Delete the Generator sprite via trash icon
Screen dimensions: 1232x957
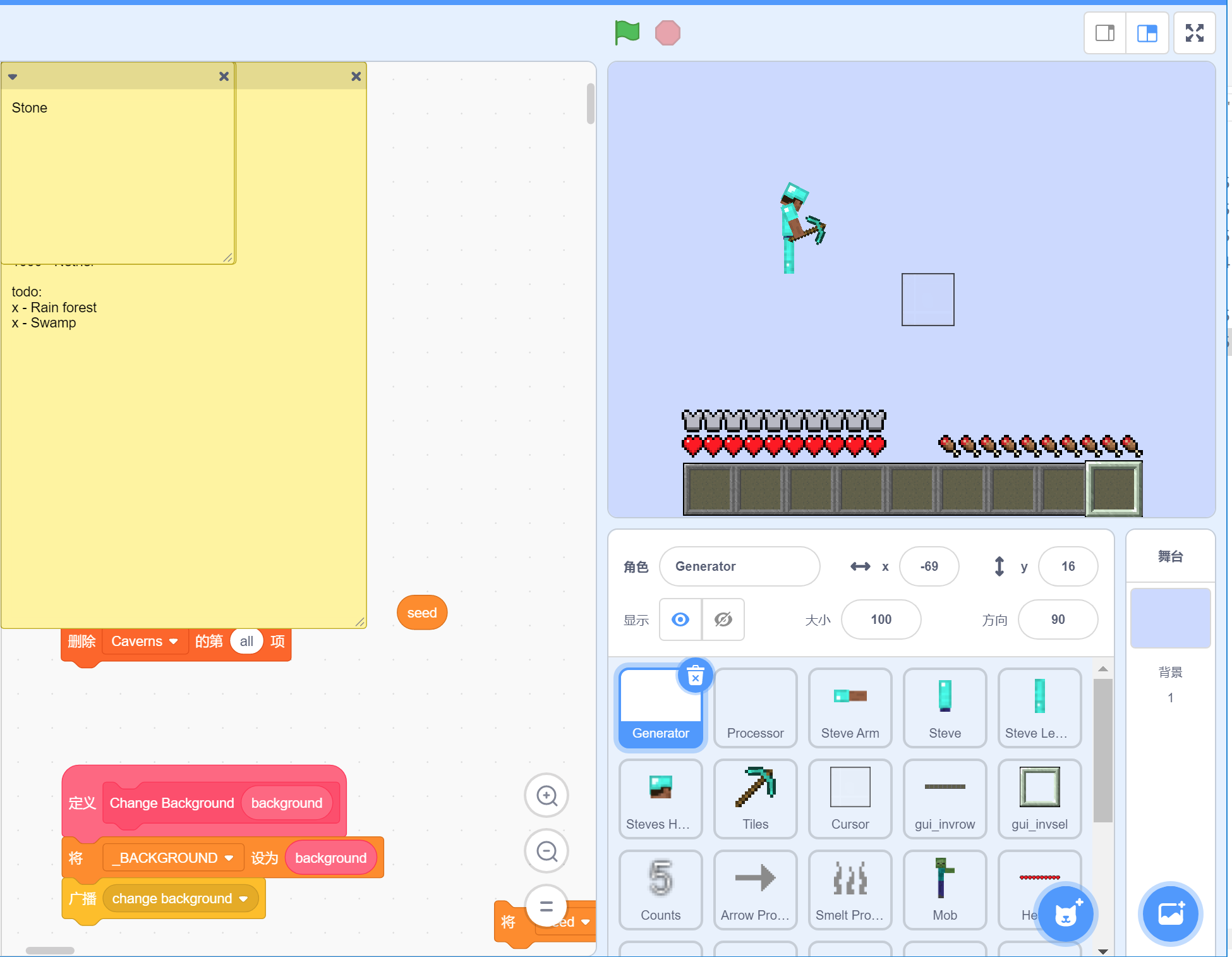pos(695,676)
